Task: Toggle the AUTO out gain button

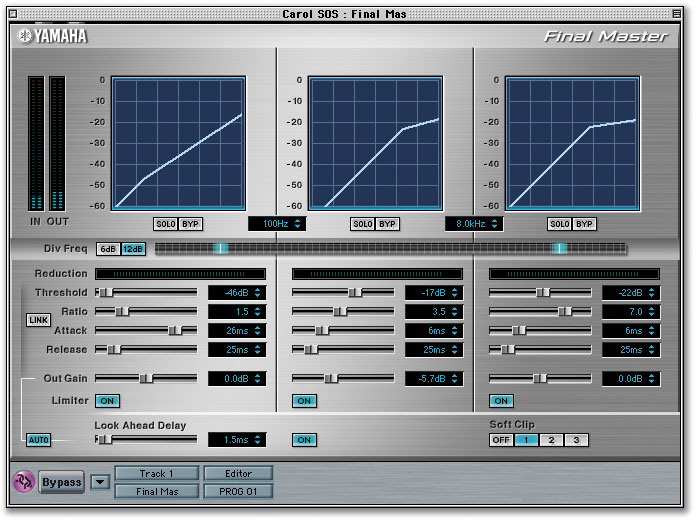Action: (x=39, y=440)
